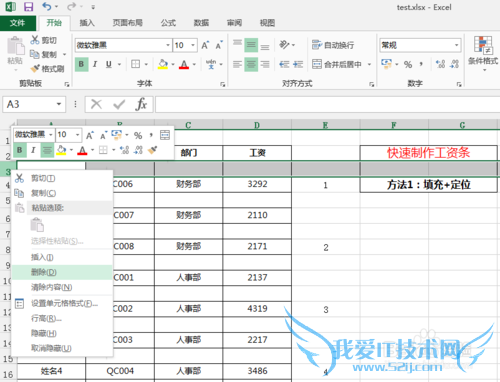Screen dimensions: 500x382
Task: Open the ribbon font name dropdown
Action: click(168, 45)
